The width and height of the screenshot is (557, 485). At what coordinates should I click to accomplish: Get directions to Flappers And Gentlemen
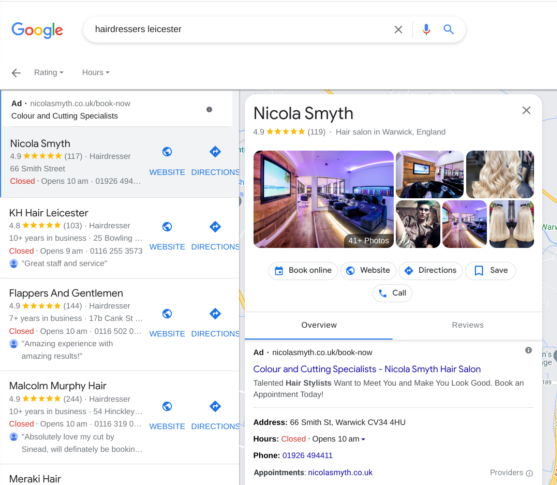[215, 314]
